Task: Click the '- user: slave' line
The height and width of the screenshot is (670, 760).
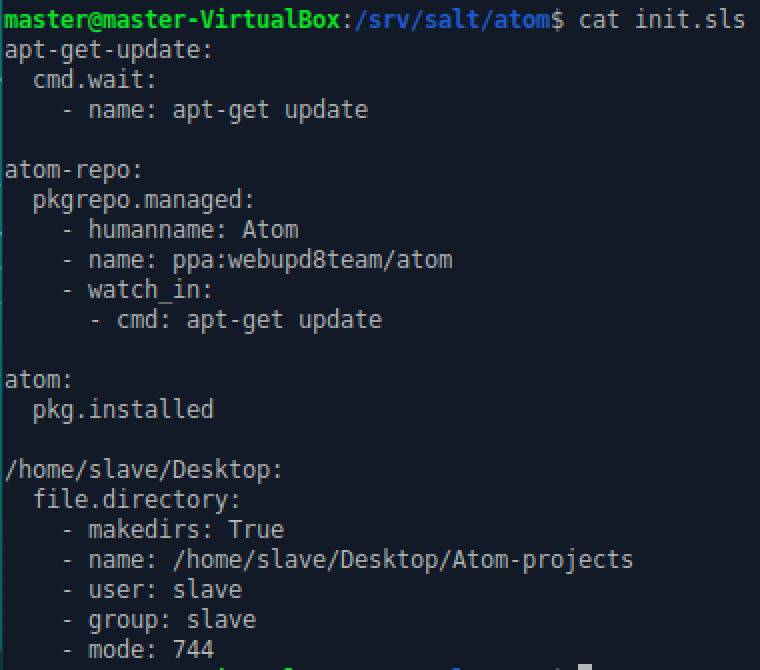Action: [151, 589]
